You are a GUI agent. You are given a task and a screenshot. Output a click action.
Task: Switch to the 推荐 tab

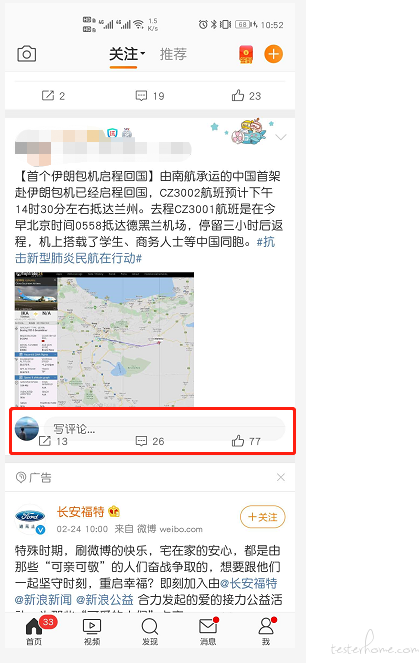(x=173, y=54)
